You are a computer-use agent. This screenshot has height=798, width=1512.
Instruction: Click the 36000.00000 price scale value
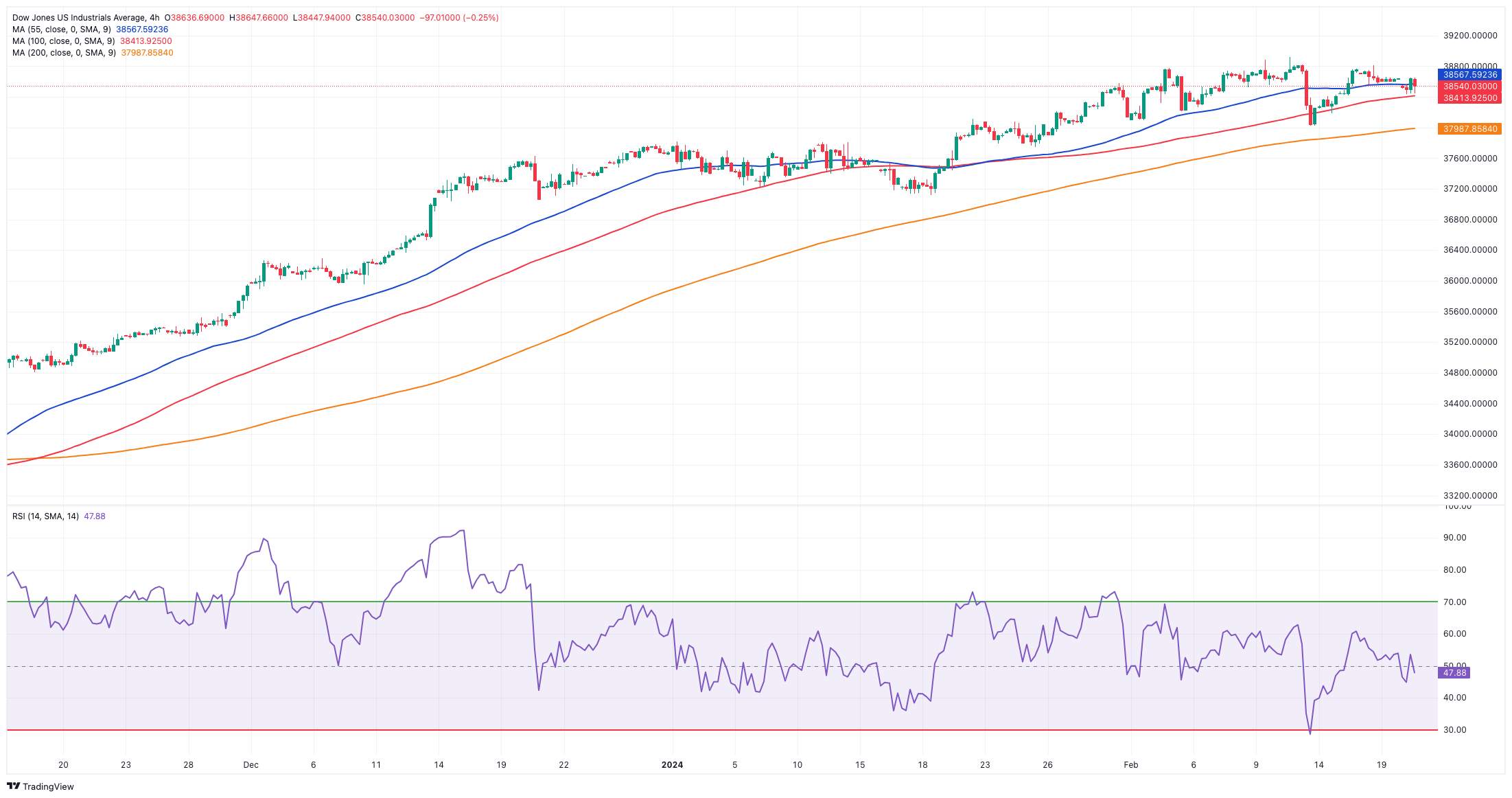(1470, 281)
